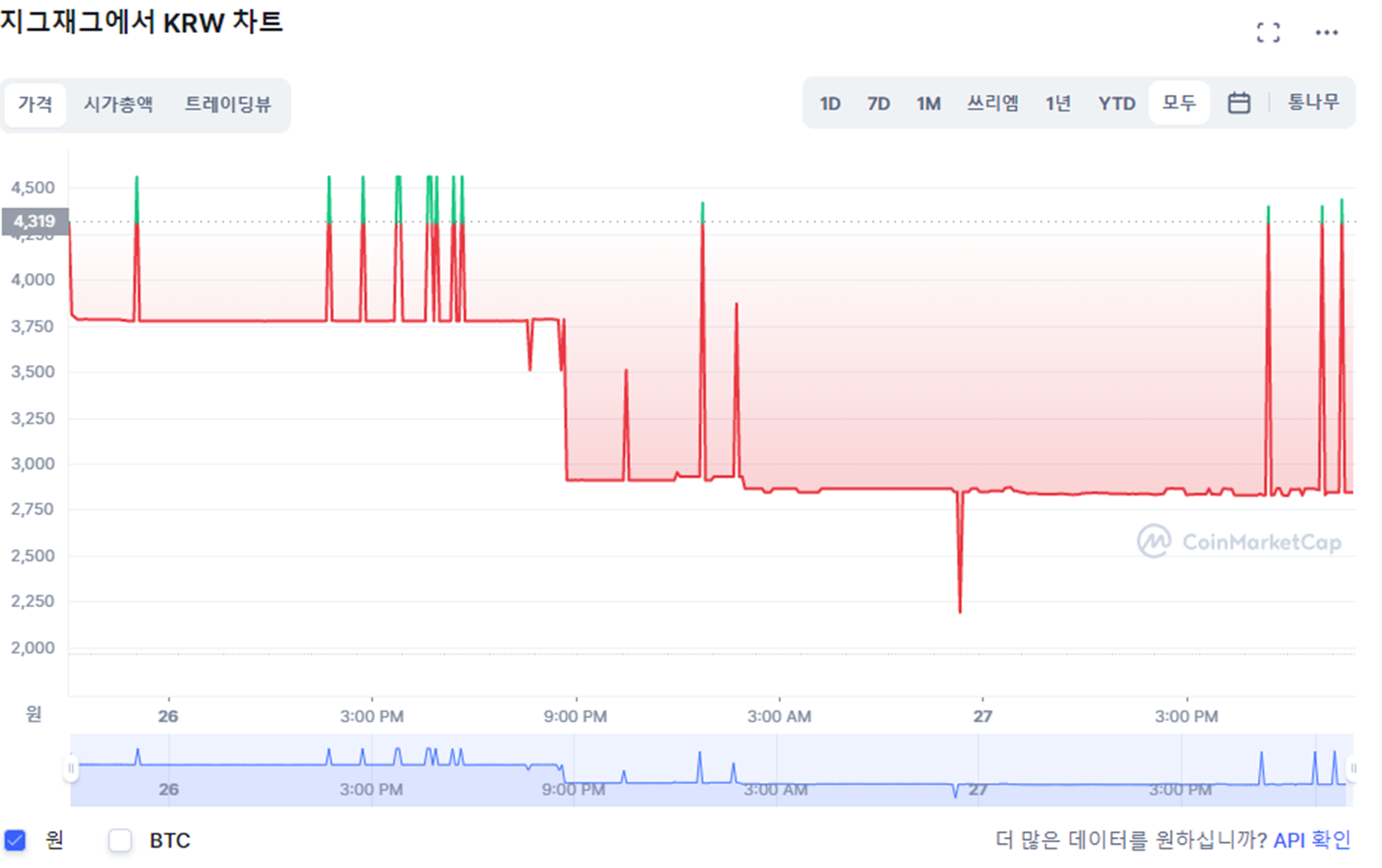
Task: Enable the BTC checkbox
Action: [120, 840]
